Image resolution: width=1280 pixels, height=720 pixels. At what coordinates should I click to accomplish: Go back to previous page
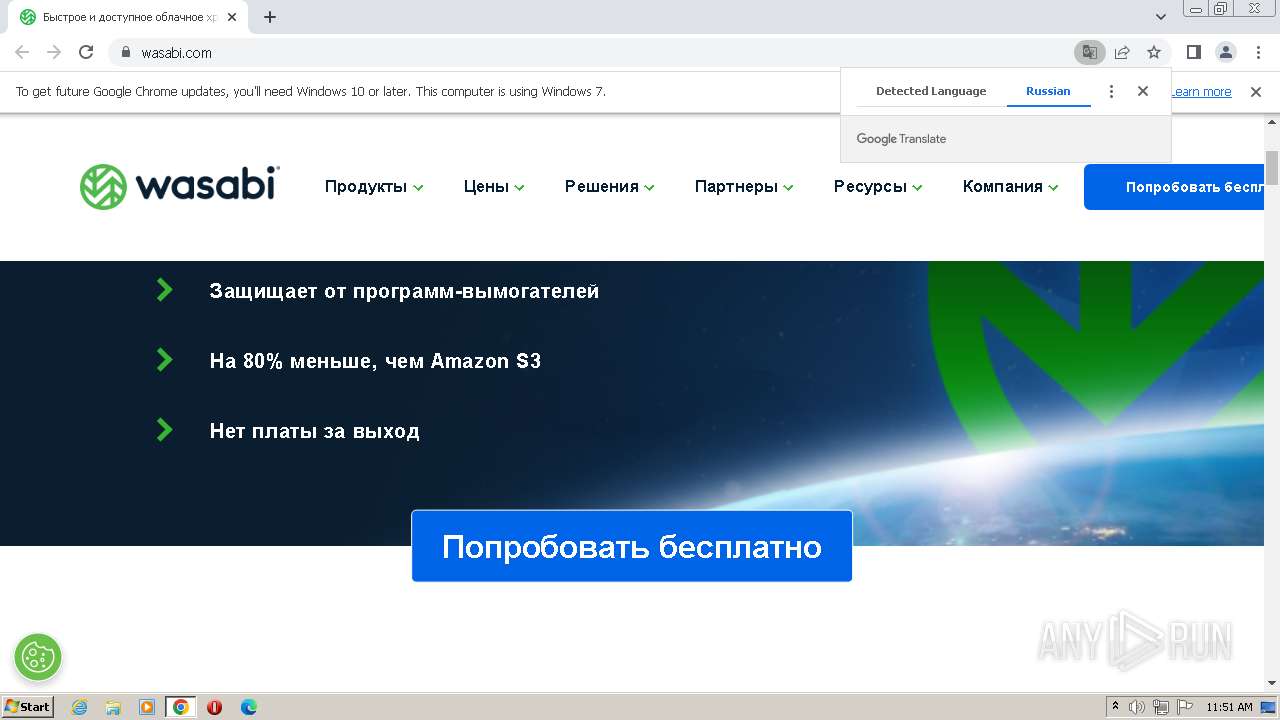pos(22,52)
